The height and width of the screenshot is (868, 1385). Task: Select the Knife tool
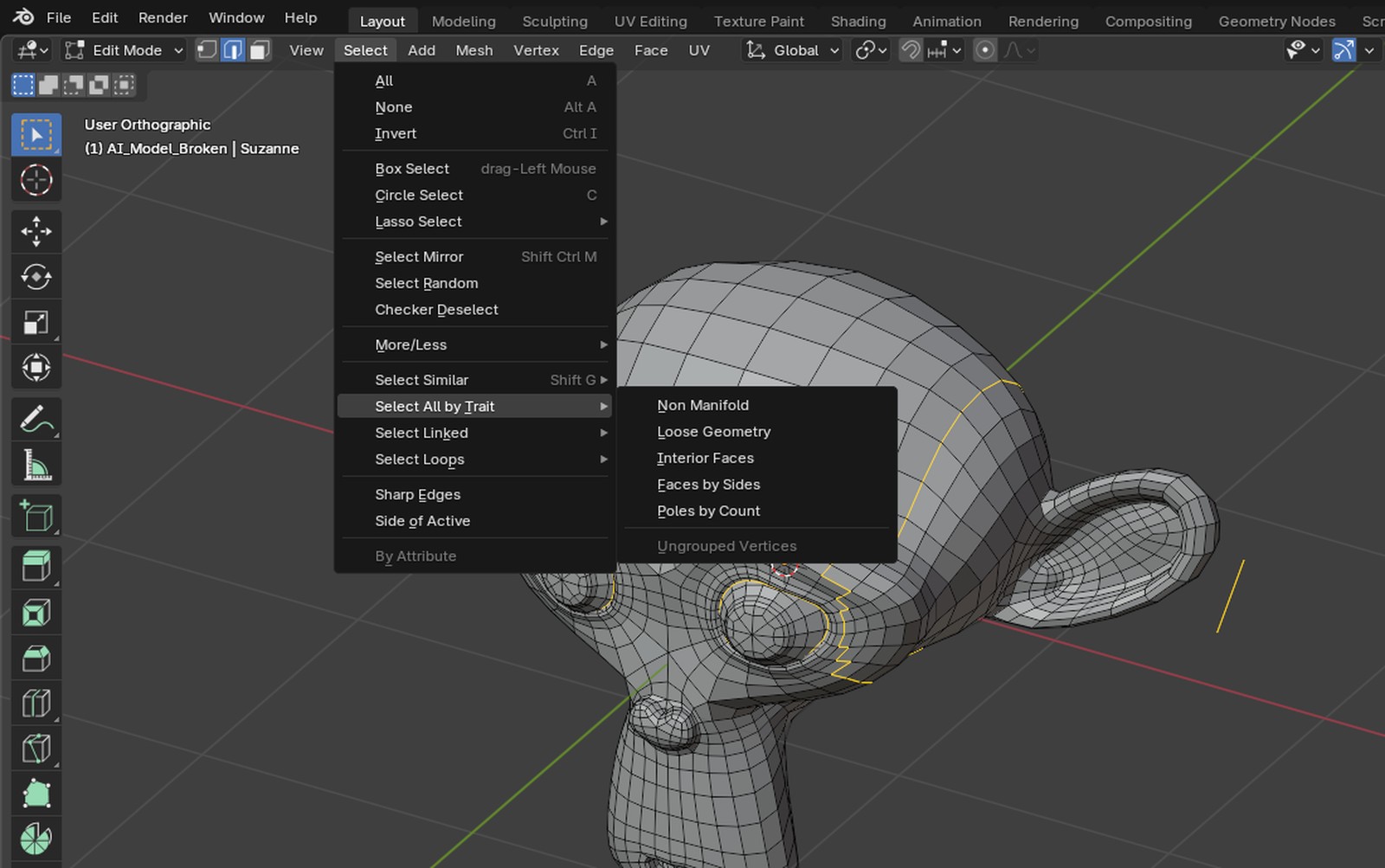click(36, 749)
